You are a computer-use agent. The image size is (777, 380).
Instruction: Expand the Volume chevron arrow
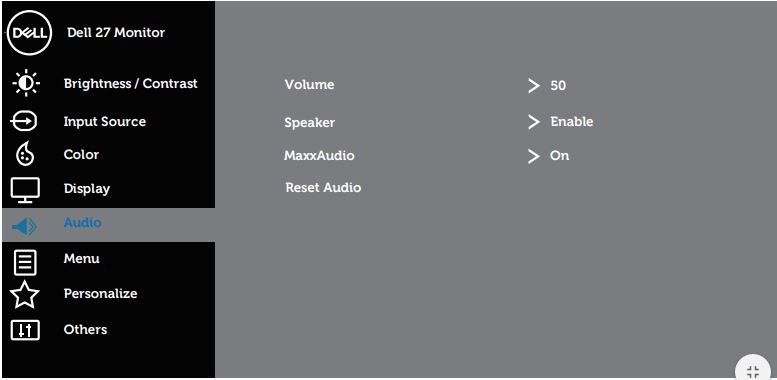[x=533, y=86]
